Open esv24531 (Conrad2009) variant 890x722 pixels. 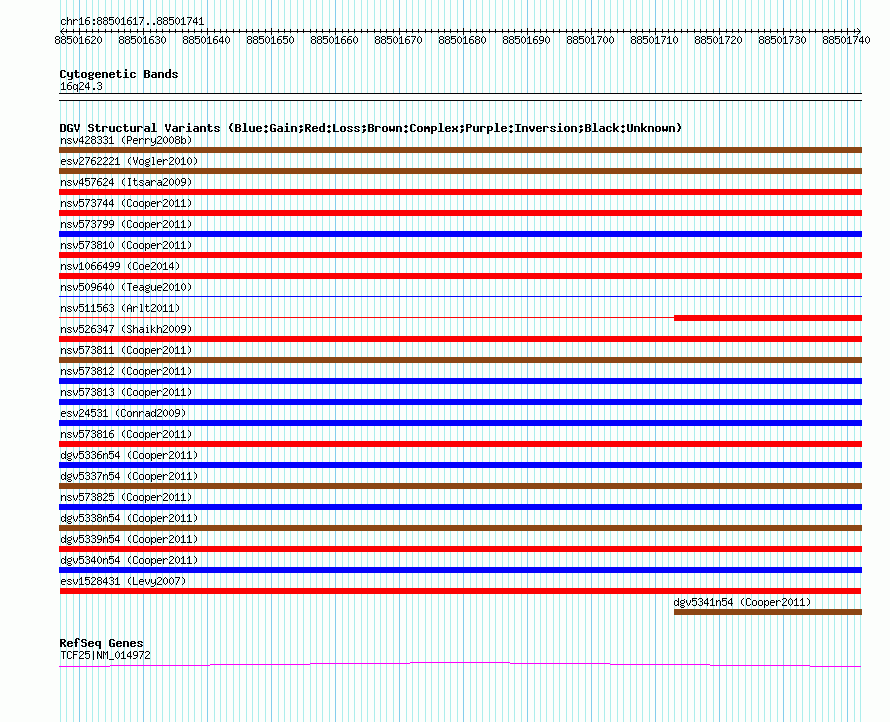(x=123, y=413)
